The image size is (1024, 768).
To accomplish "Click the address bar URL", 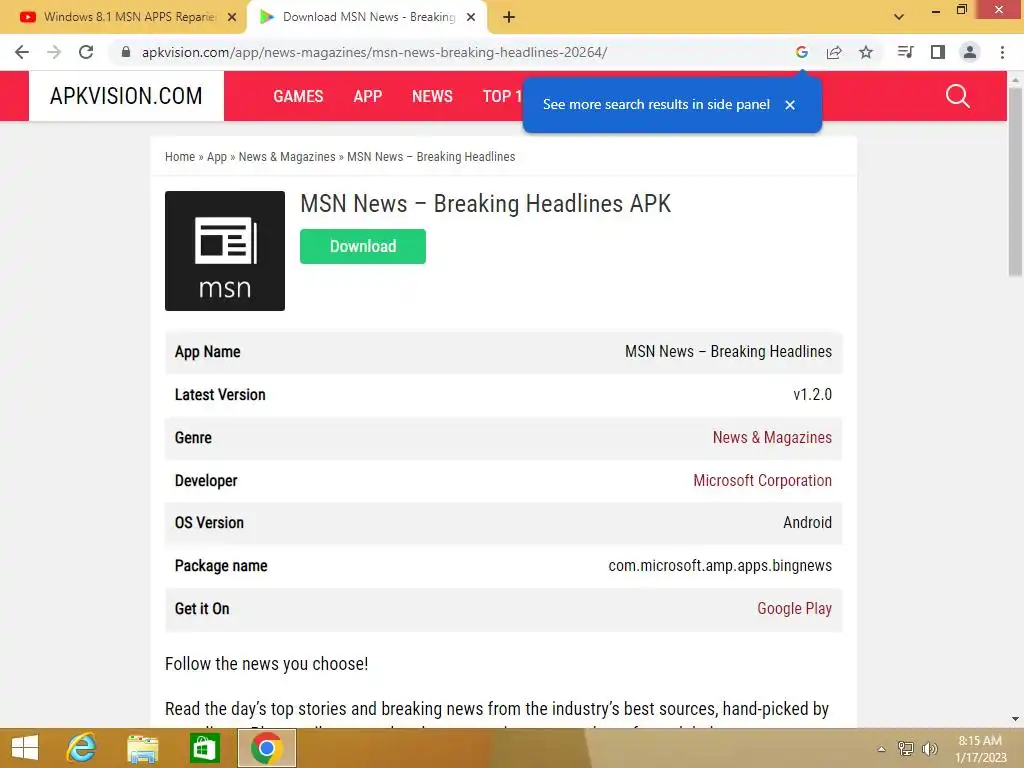I will pos(374,52).
